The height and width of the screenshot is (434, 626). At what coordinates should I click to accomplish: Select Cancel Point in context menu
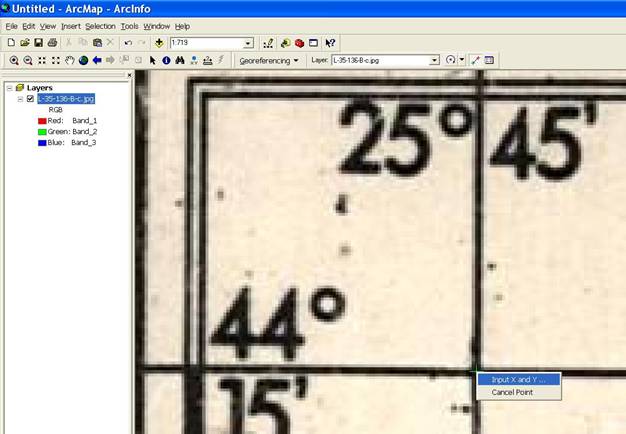pos(512,392)
